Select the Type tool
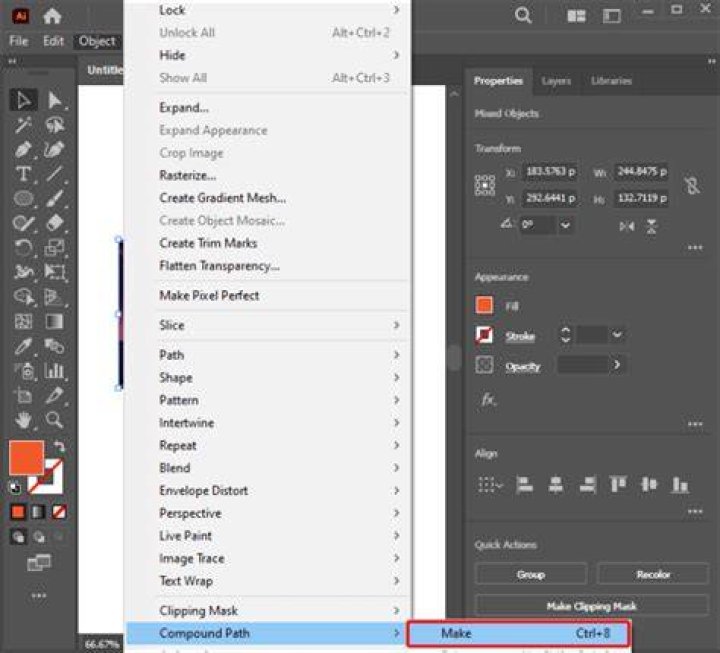The width and height of the screenshot is (720, 653). [x=23, y=174]
